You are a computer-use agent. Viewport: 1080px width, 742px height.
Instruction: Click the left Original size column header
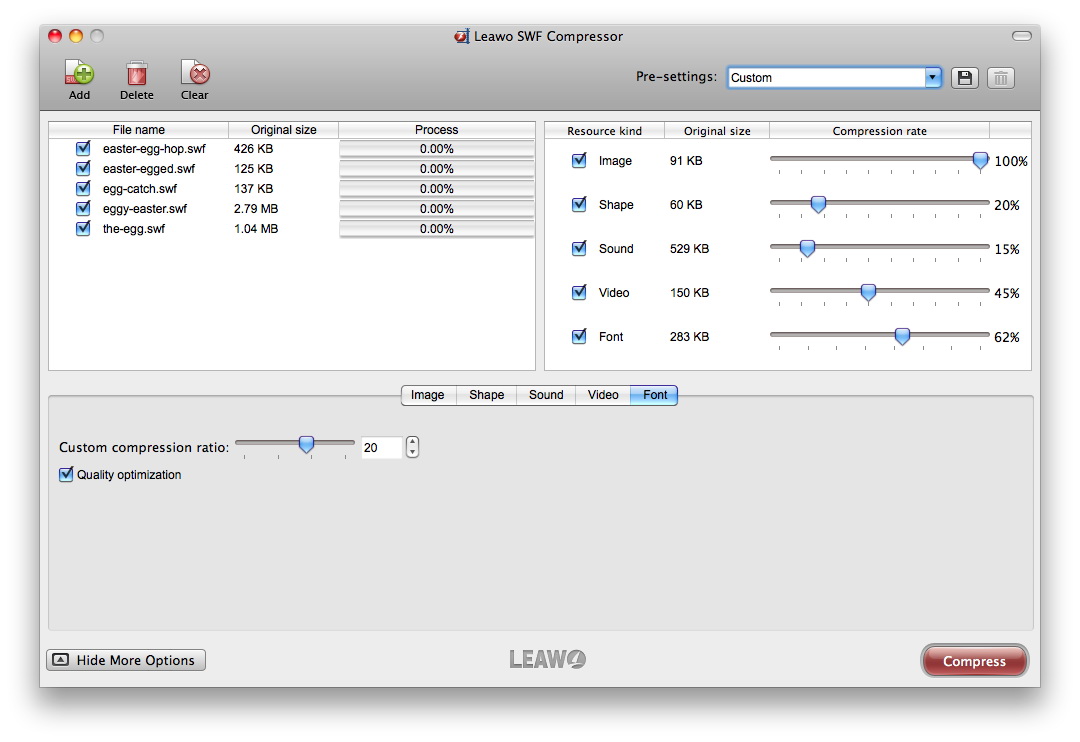coord(283,130)
